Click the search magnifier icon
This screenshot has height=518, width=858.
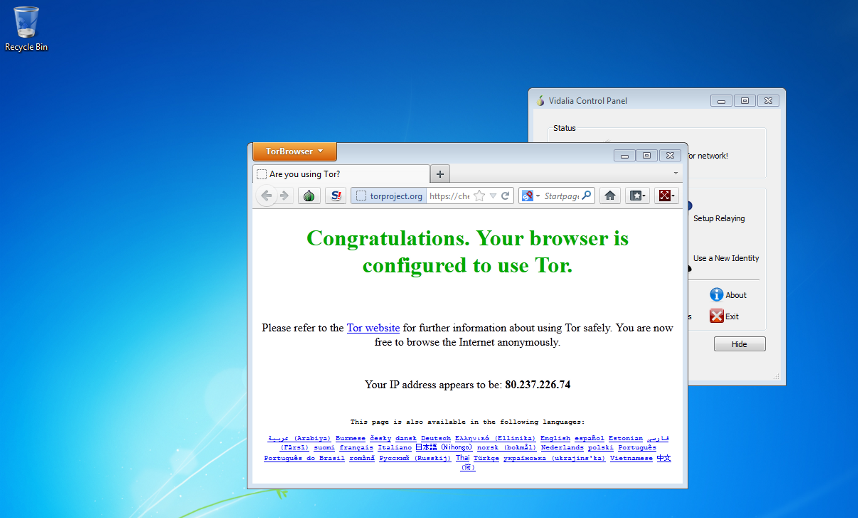pos(587,195)
